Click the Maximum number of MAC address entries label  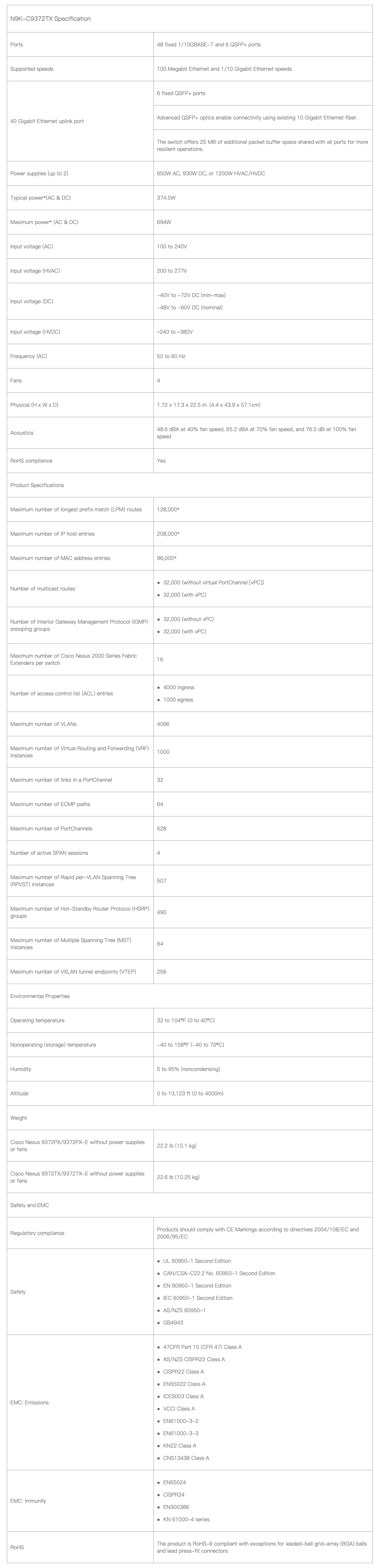coord(60,558)
